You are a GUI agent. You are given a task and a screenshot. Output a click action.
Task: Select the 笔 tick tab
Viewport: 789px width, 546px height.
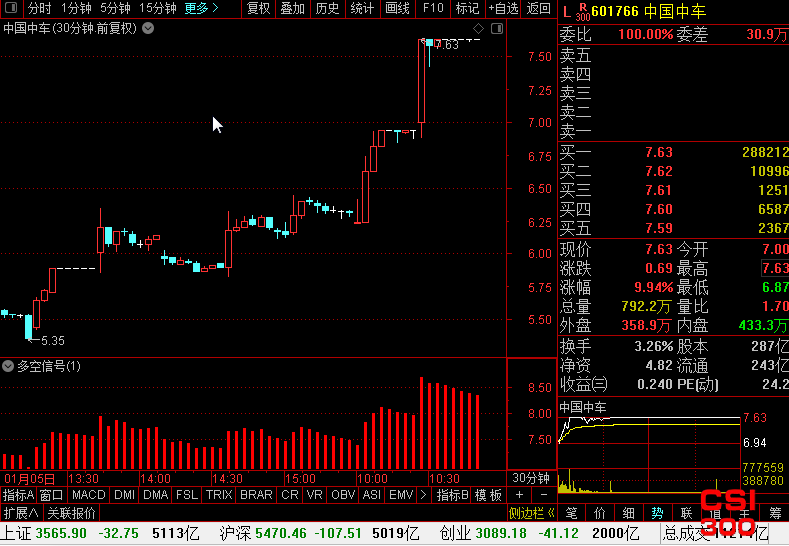(x=572, y=513)
